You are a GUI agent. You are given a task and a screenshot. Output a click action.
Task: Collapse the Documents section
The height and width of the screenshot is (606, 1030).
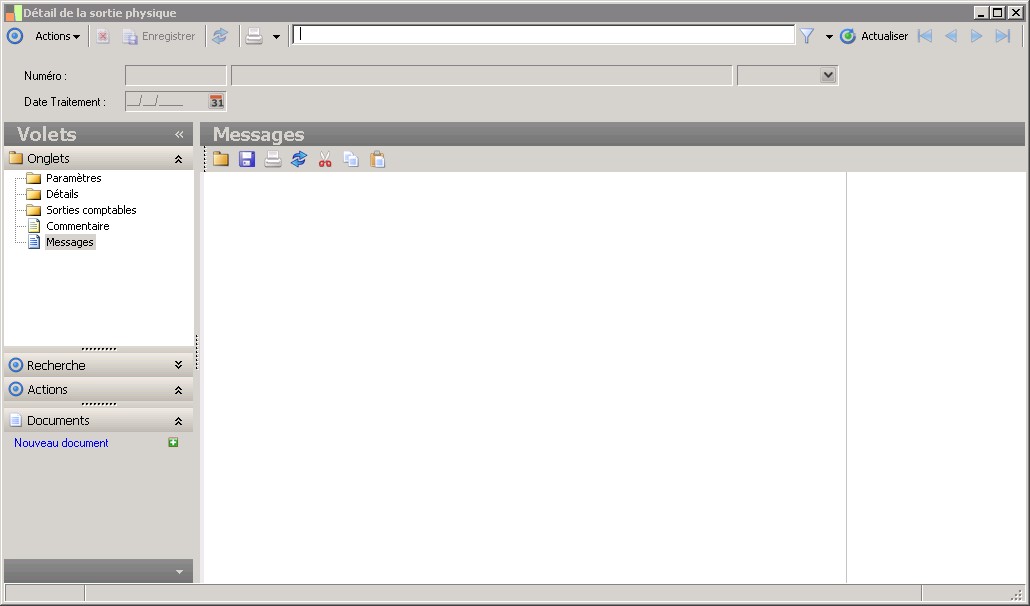pos(178,421)
